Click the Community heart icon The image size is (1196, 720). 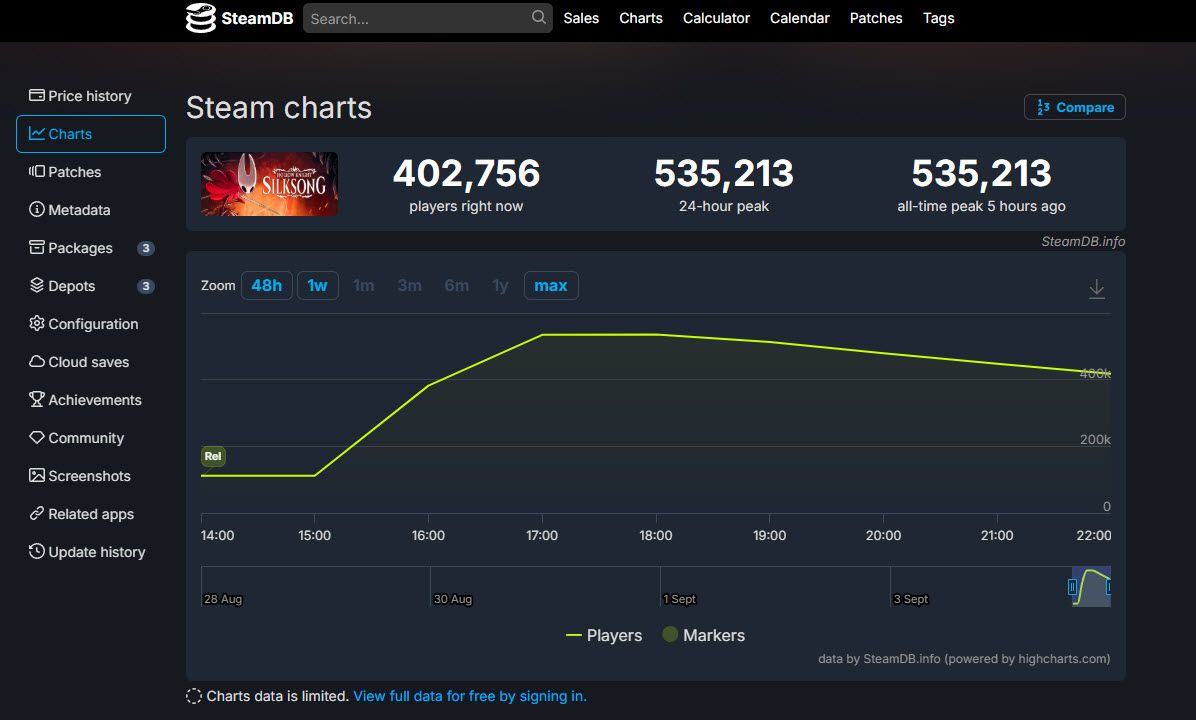coord(37,438)
